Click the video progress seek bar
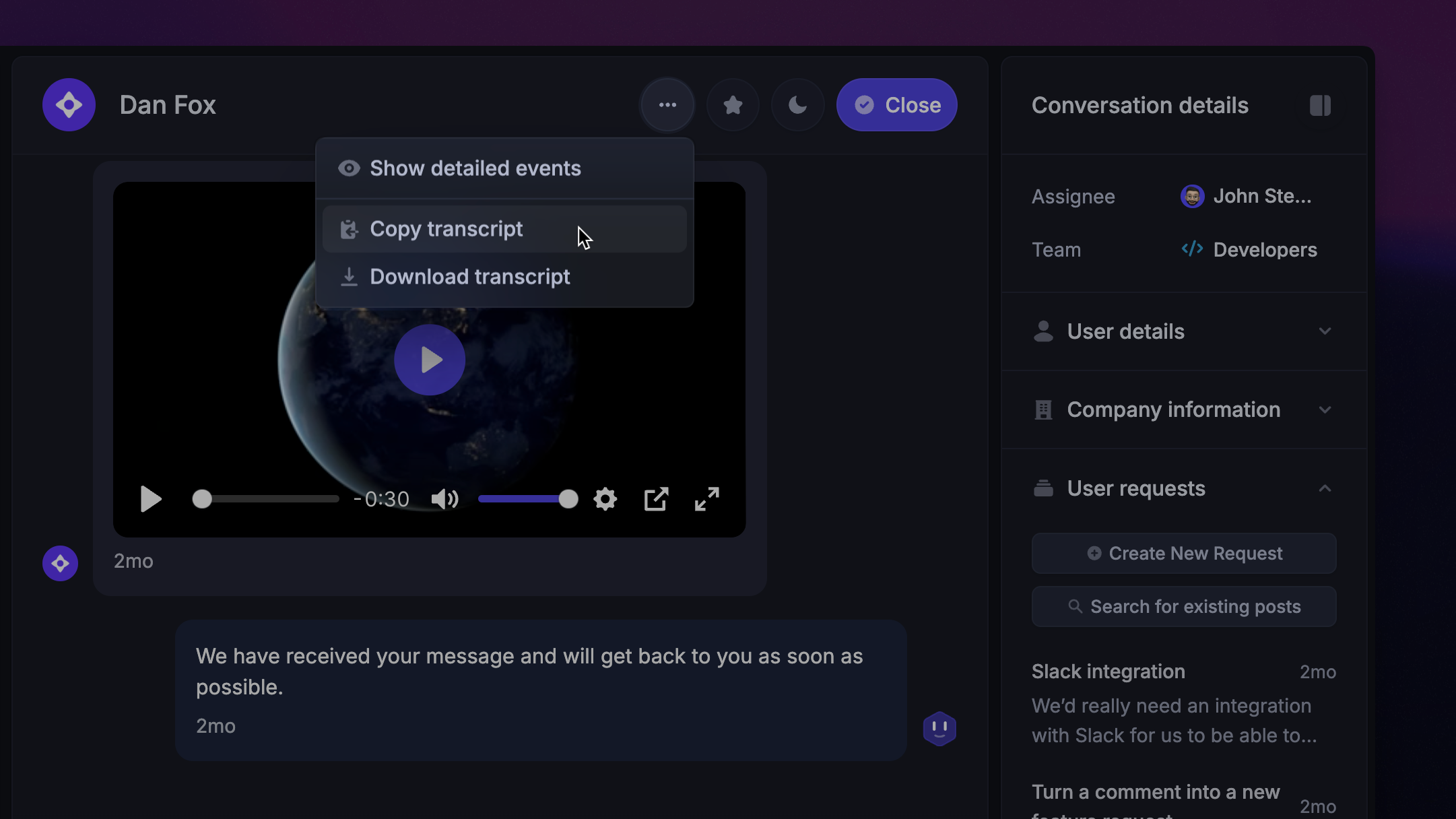Screen dimensions: 1456x819 click(265, 499)
